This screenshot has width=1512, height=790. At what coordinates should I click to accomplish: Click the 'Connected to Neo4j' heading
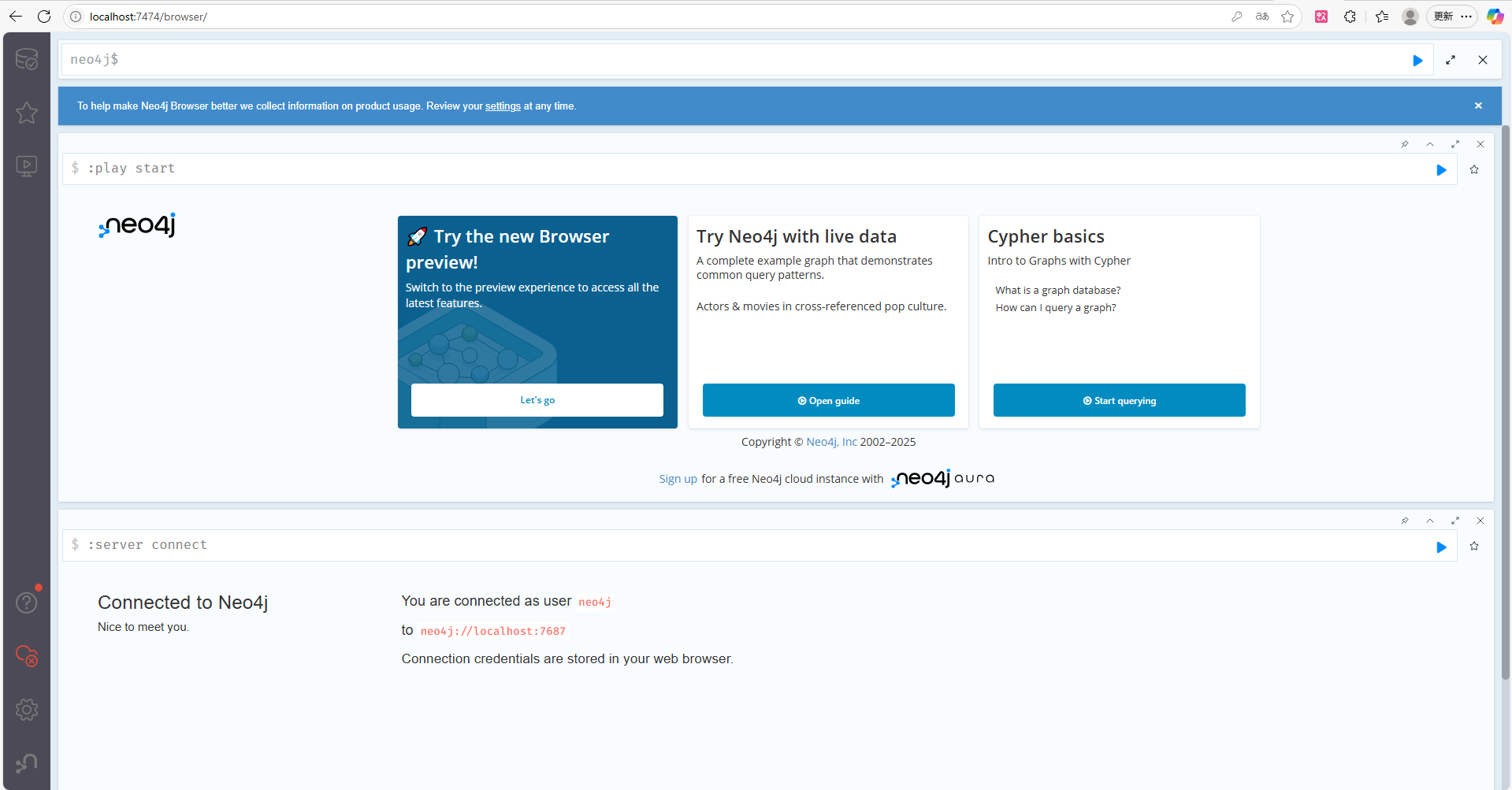[x=183, y=603]
